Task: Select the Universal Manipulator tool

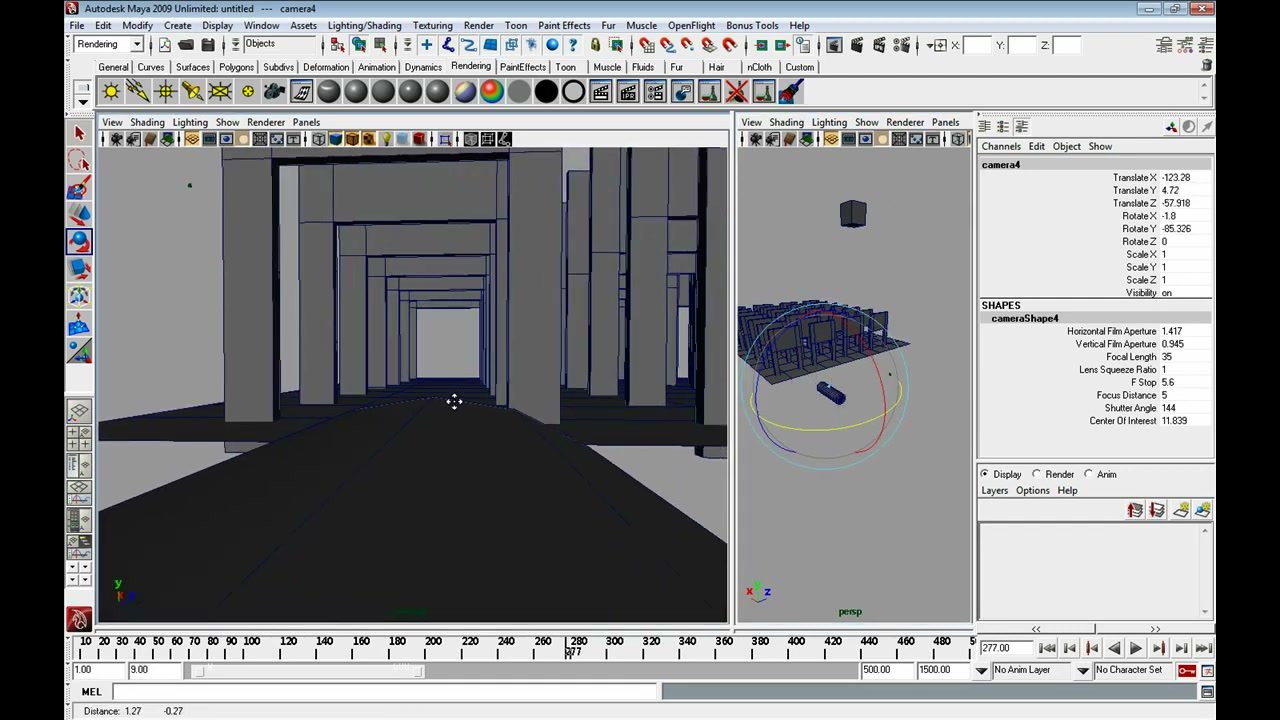Action: [x=80, y=296]
